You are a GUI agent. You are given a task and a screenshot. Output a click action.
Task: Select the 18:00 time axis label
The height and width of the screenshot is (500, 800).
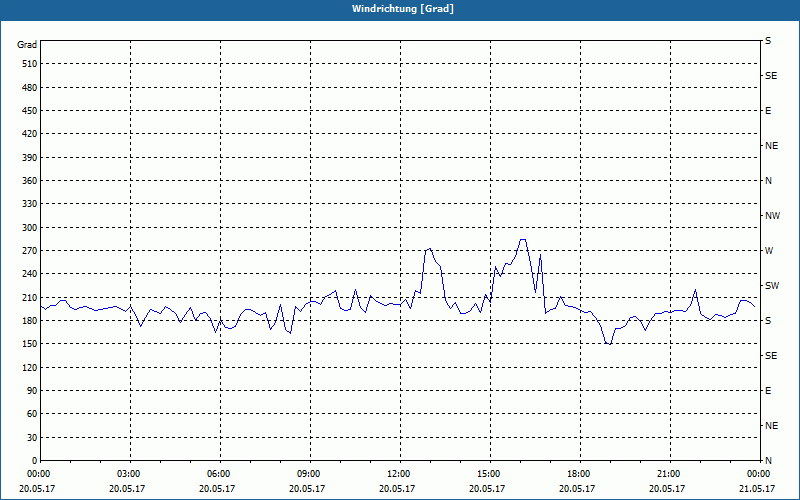(x=580, y=474)
